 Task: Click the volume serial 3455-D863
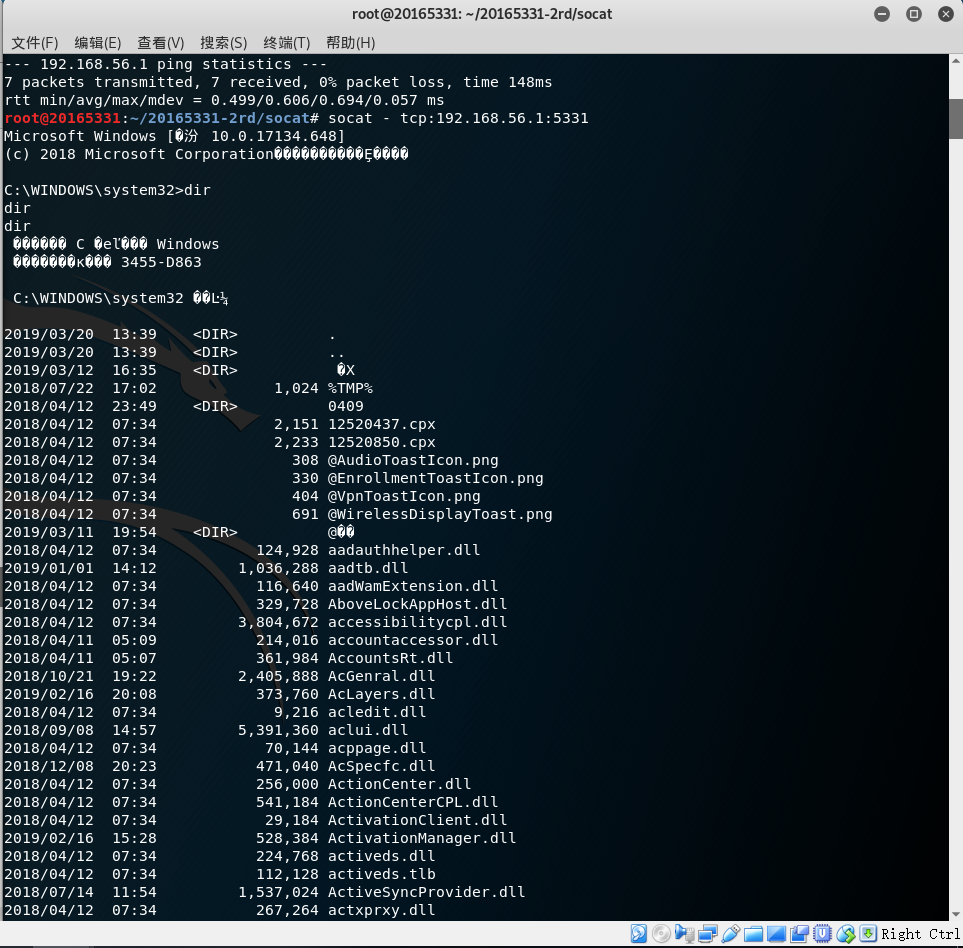(x=161, y=262)
